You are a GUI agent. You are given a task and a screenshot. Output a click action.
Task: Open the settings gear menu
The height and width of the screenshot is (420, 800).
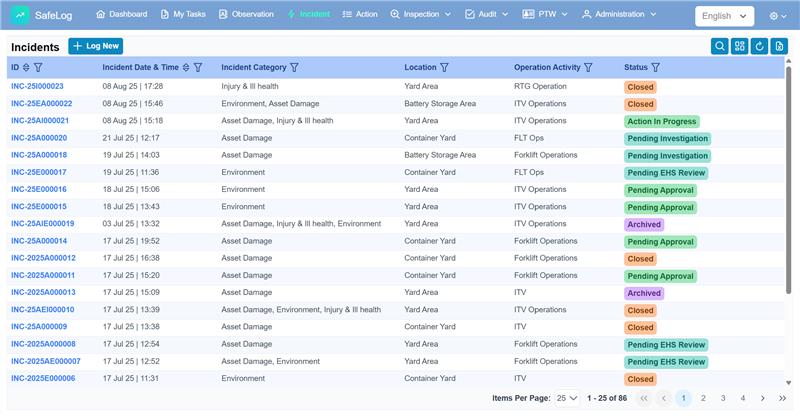[778, 16]
